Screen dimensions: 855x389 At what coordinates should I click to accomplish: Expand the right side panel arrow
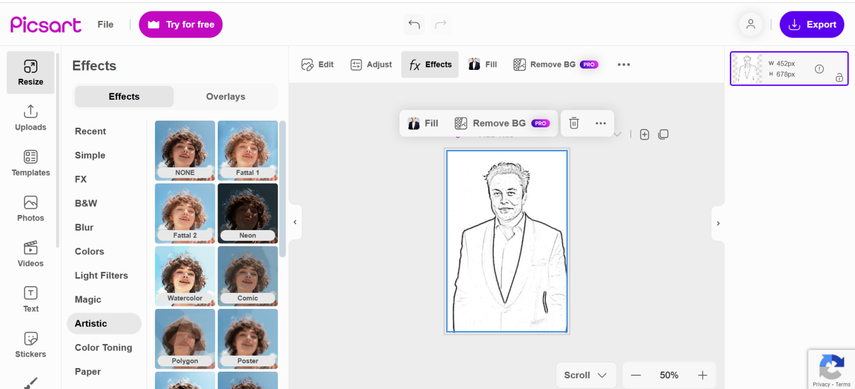point(718,223)
